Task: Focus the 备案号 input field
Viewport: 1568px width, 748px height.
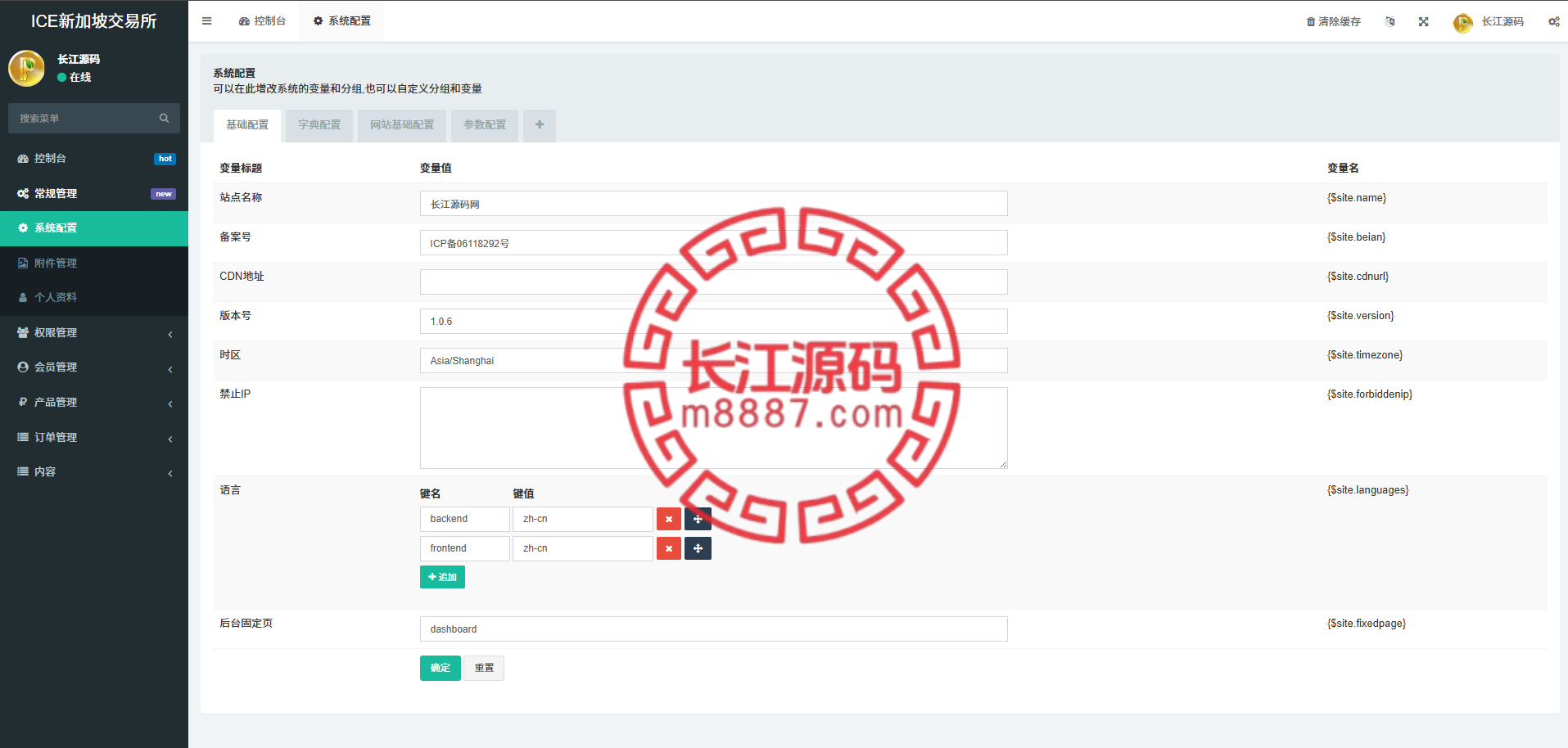Action: (714, 243)
